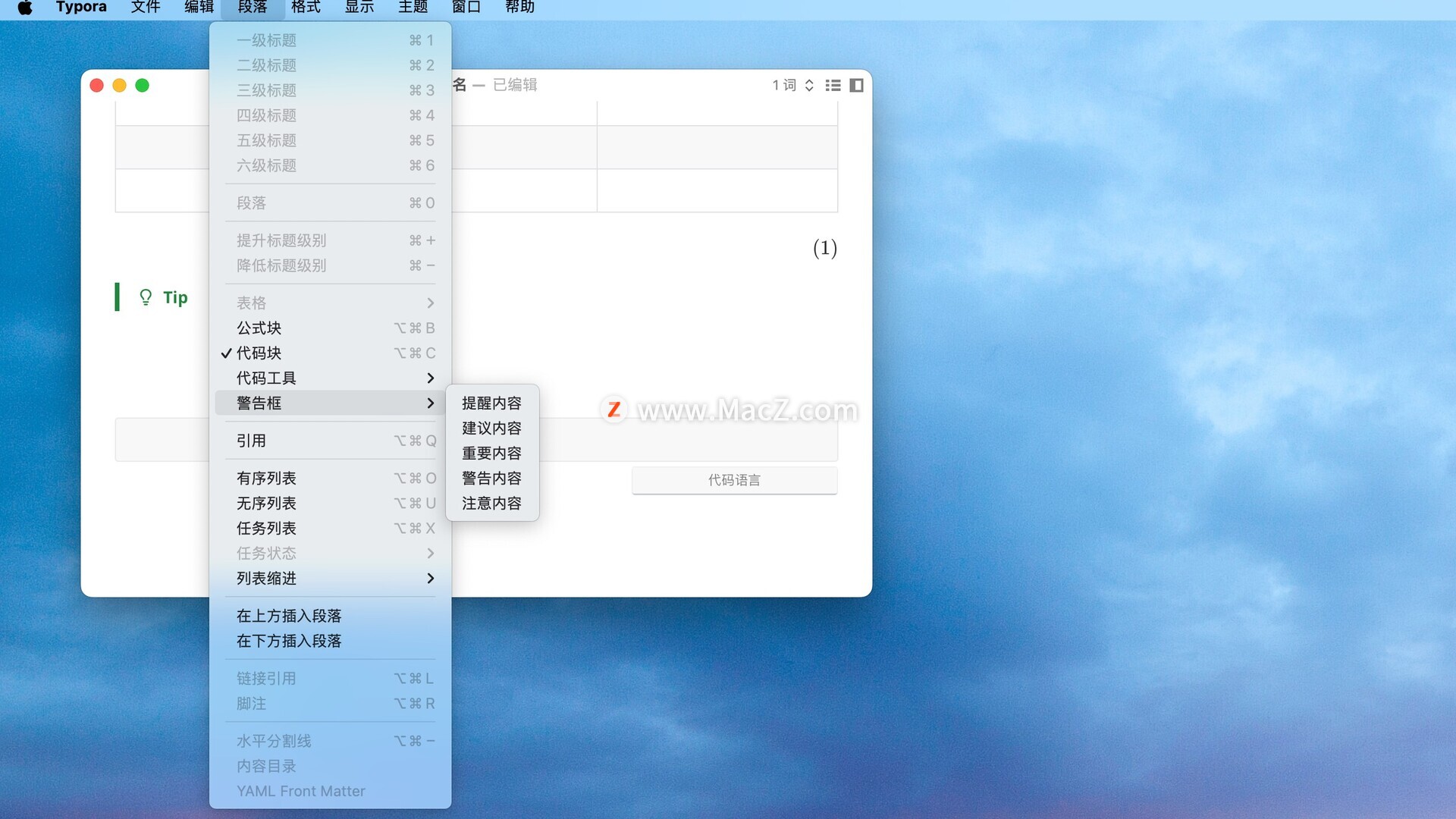Click the grayed 段落 menu entry
1456x819 pixels.
[x=330, y=202]
